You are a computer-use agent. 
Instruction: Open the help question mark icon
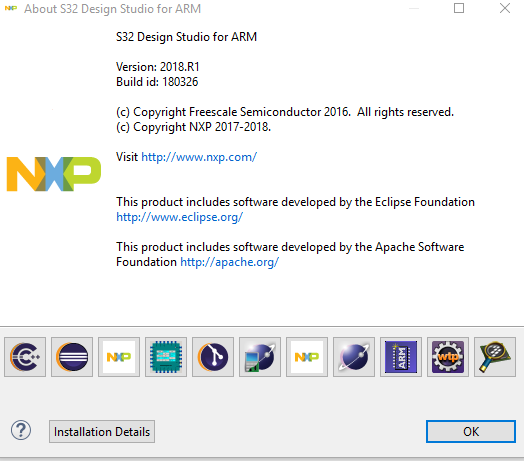[x=21, y=430]
